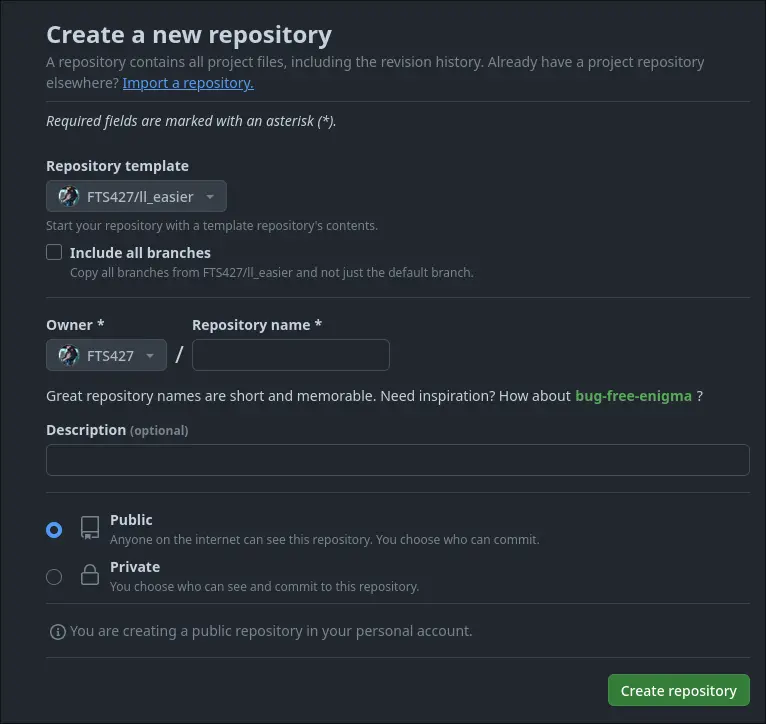
Task: Click the info icon beside the public repository notice
Action: (x=57, y=632)
